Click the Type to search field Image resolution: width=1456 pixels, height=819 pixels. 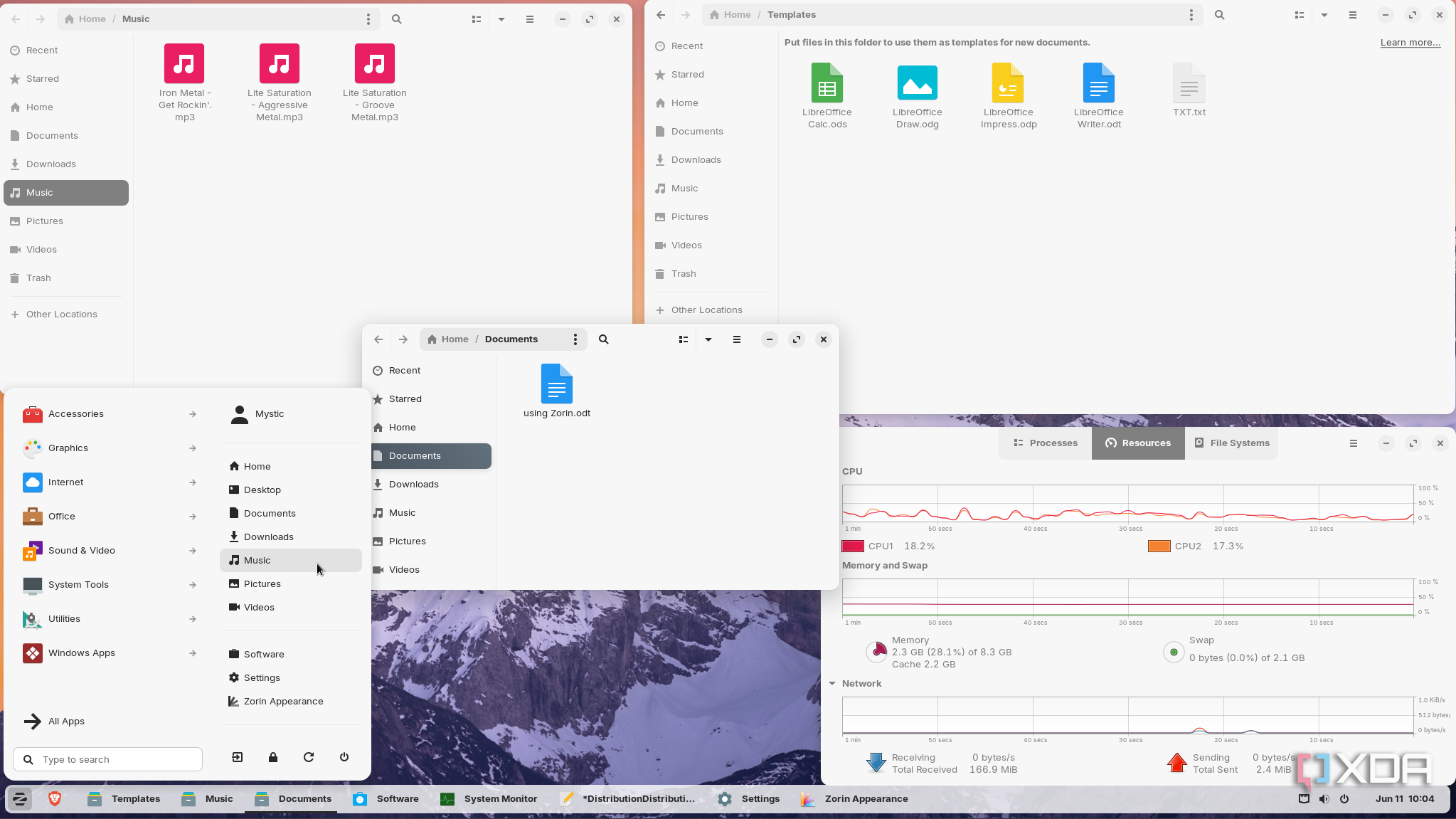[x=107, y=759]
